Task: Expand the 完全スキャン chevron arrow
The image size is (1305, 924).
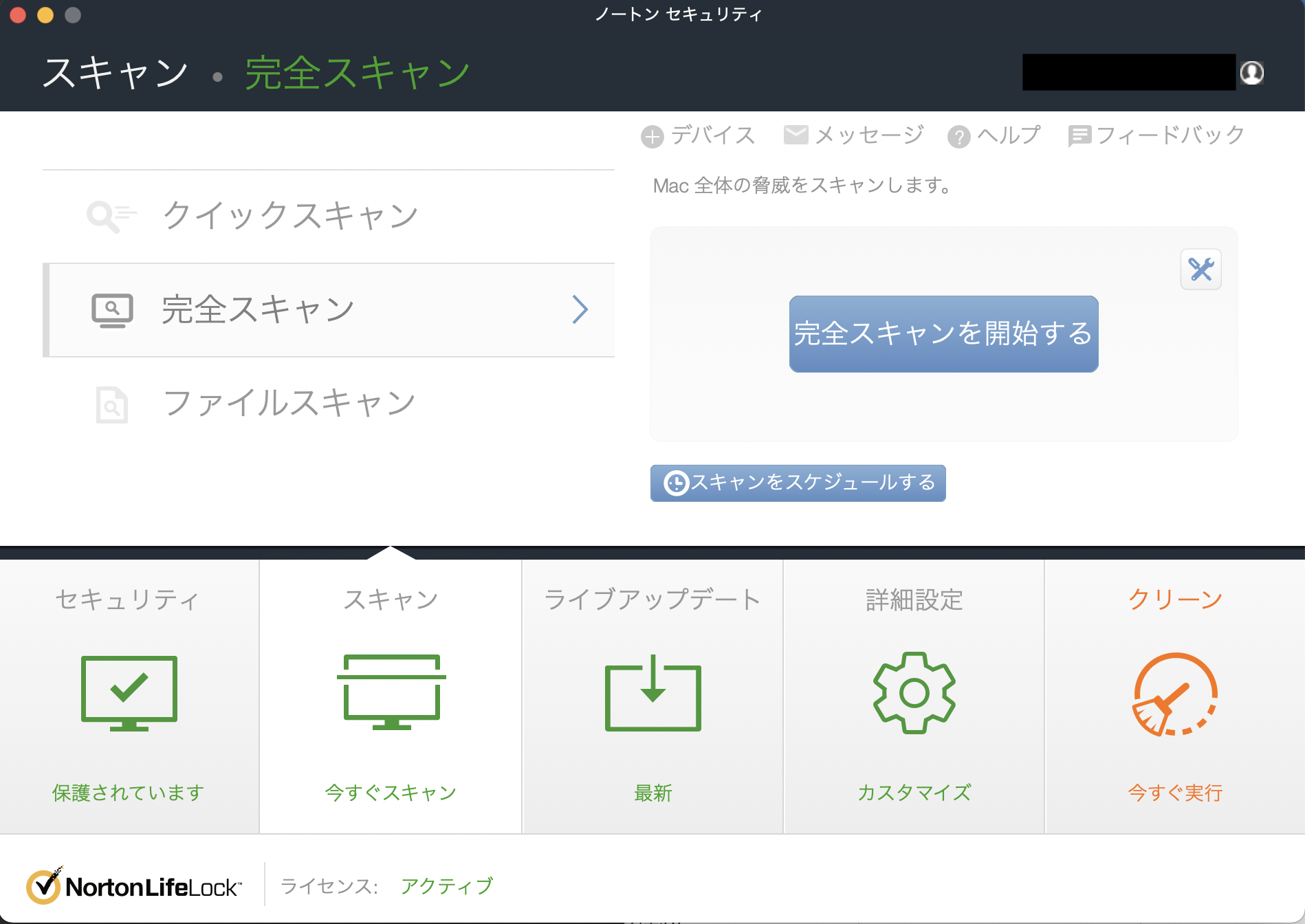Action: (x=580, y=309)
